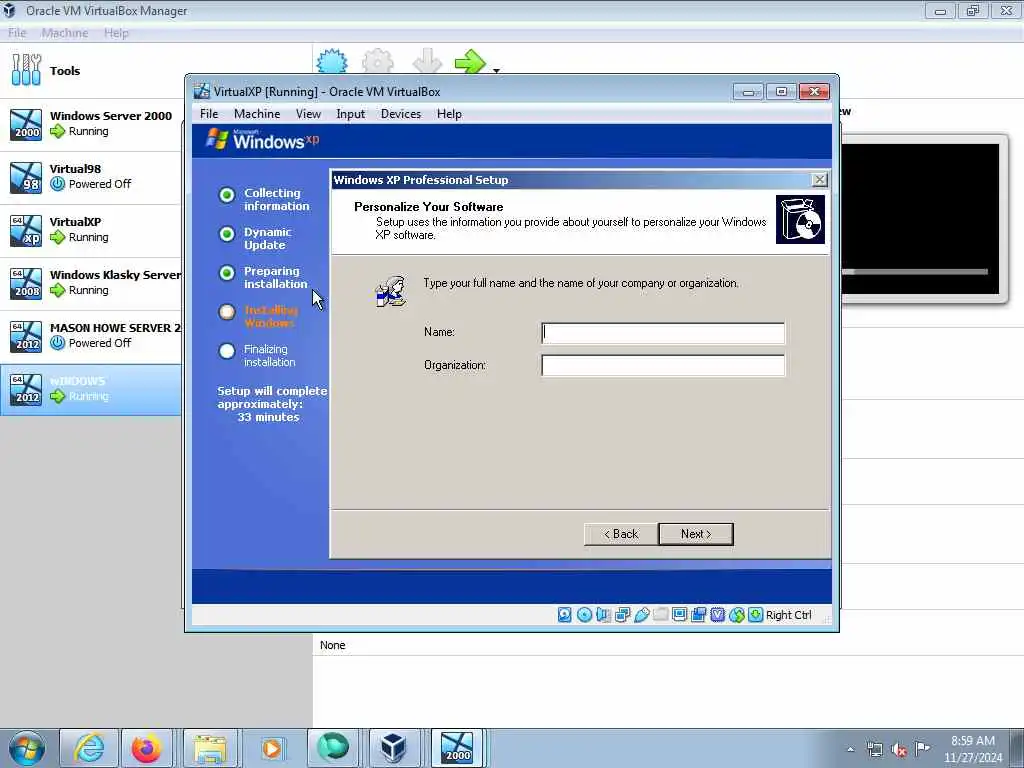1024x768 pixels.
Task: Click the Organization input field
Action: pos(663,365)
